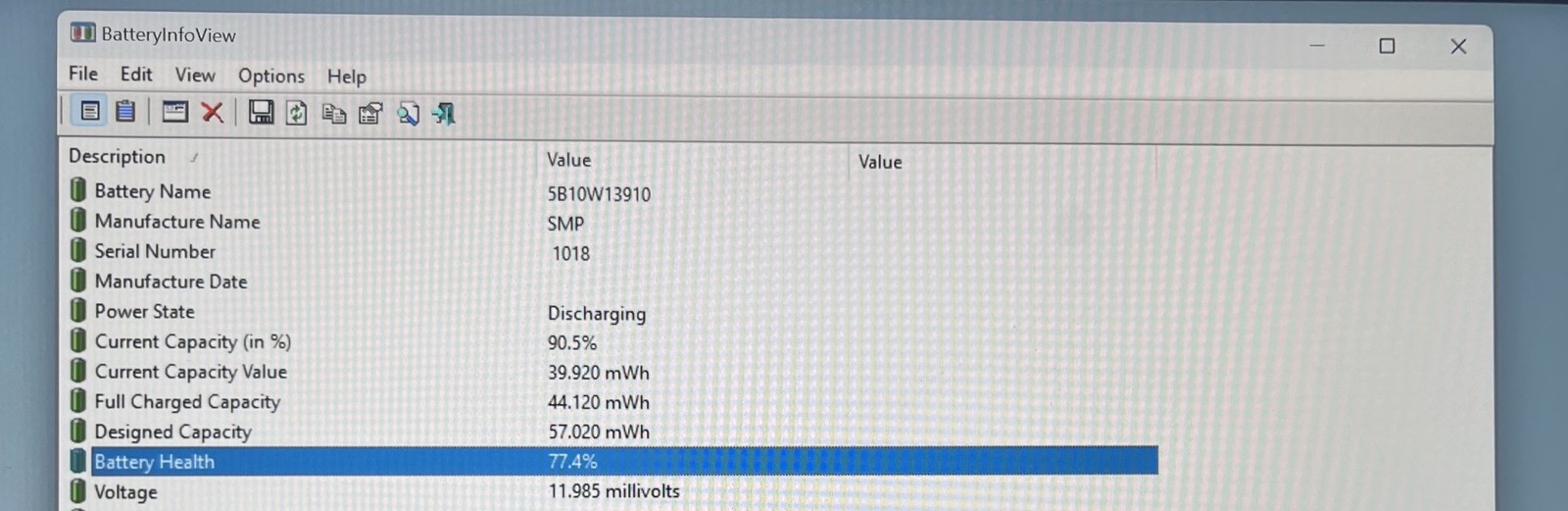Click the 90.5% value
This screenshot has height=511, width=1568.
[x=572, y=343]
